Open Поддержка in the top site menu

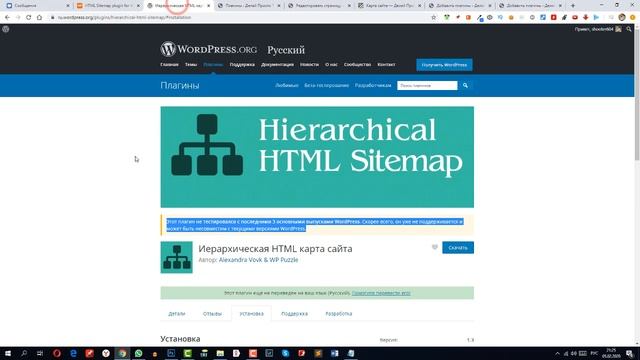242,64
